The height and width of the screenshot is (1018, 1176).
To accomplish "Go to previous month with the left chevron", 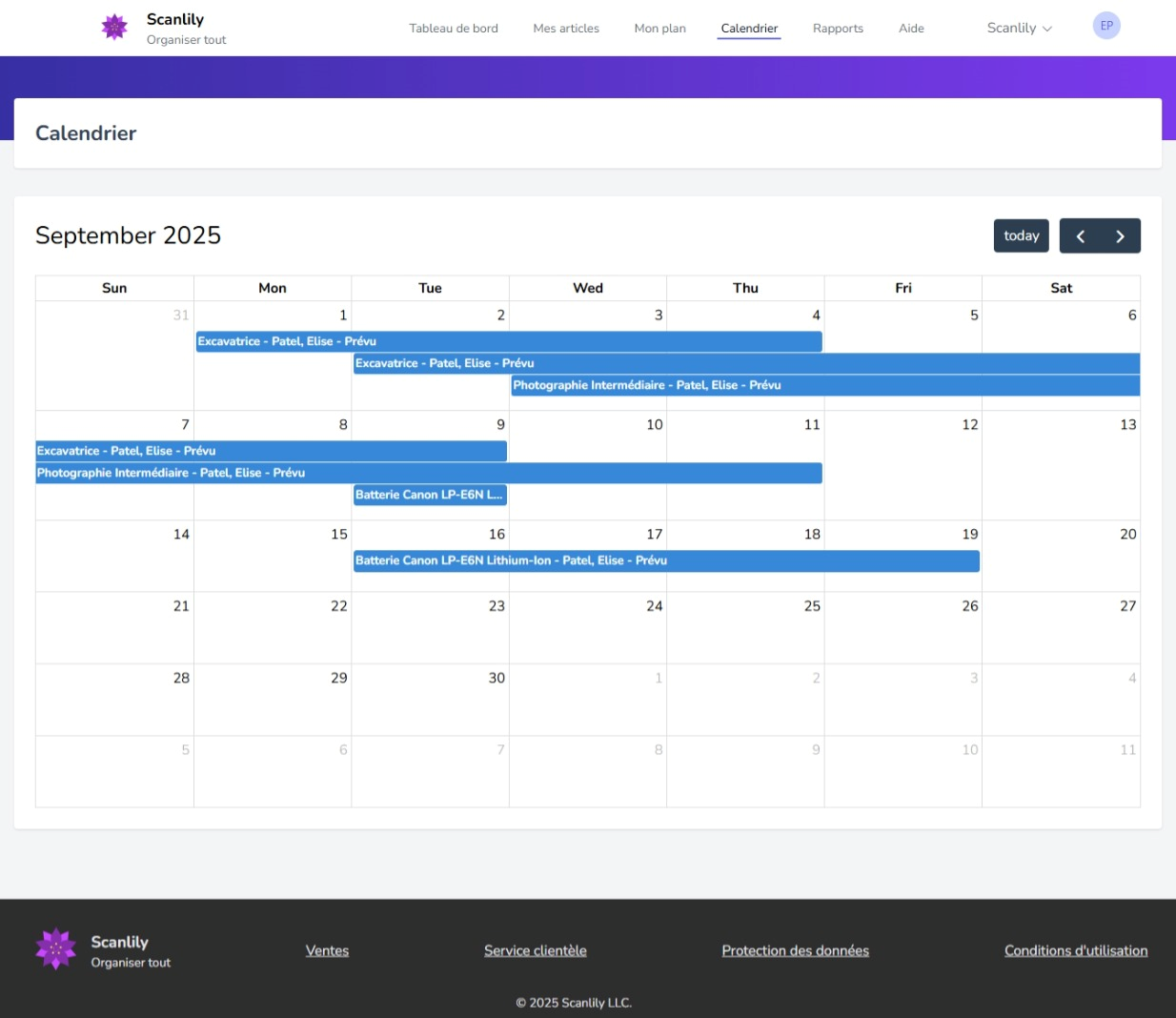I will pyautogui.click(x=1081, y=234).
